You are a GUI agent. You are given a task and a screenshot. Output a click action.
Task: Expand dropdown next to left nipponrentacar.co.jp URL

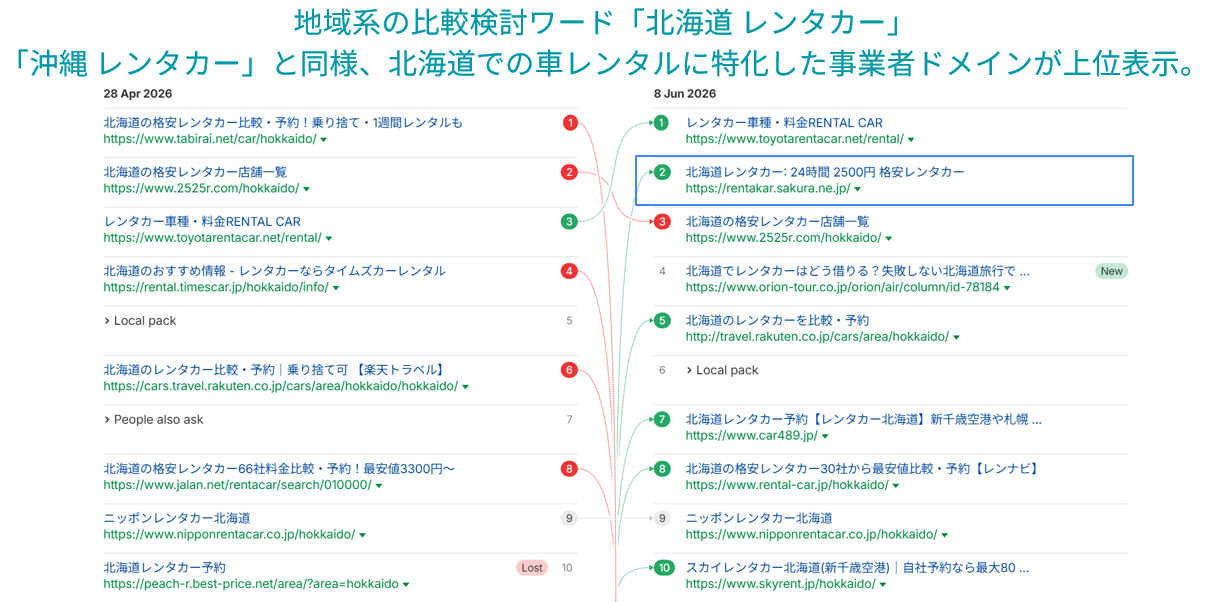tap(363, 536)
